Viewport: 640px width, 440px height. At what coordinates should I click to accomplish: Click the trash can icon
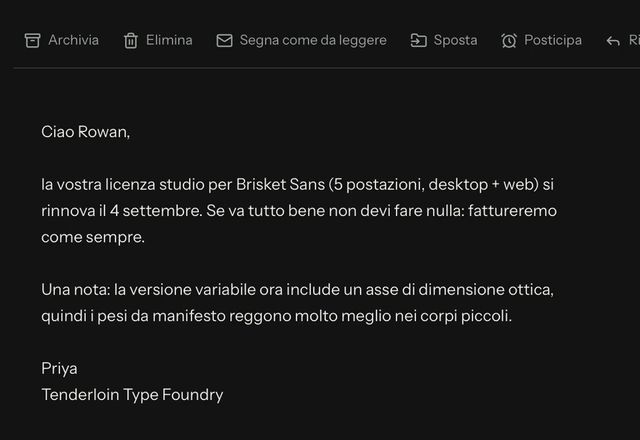(131, 40)
